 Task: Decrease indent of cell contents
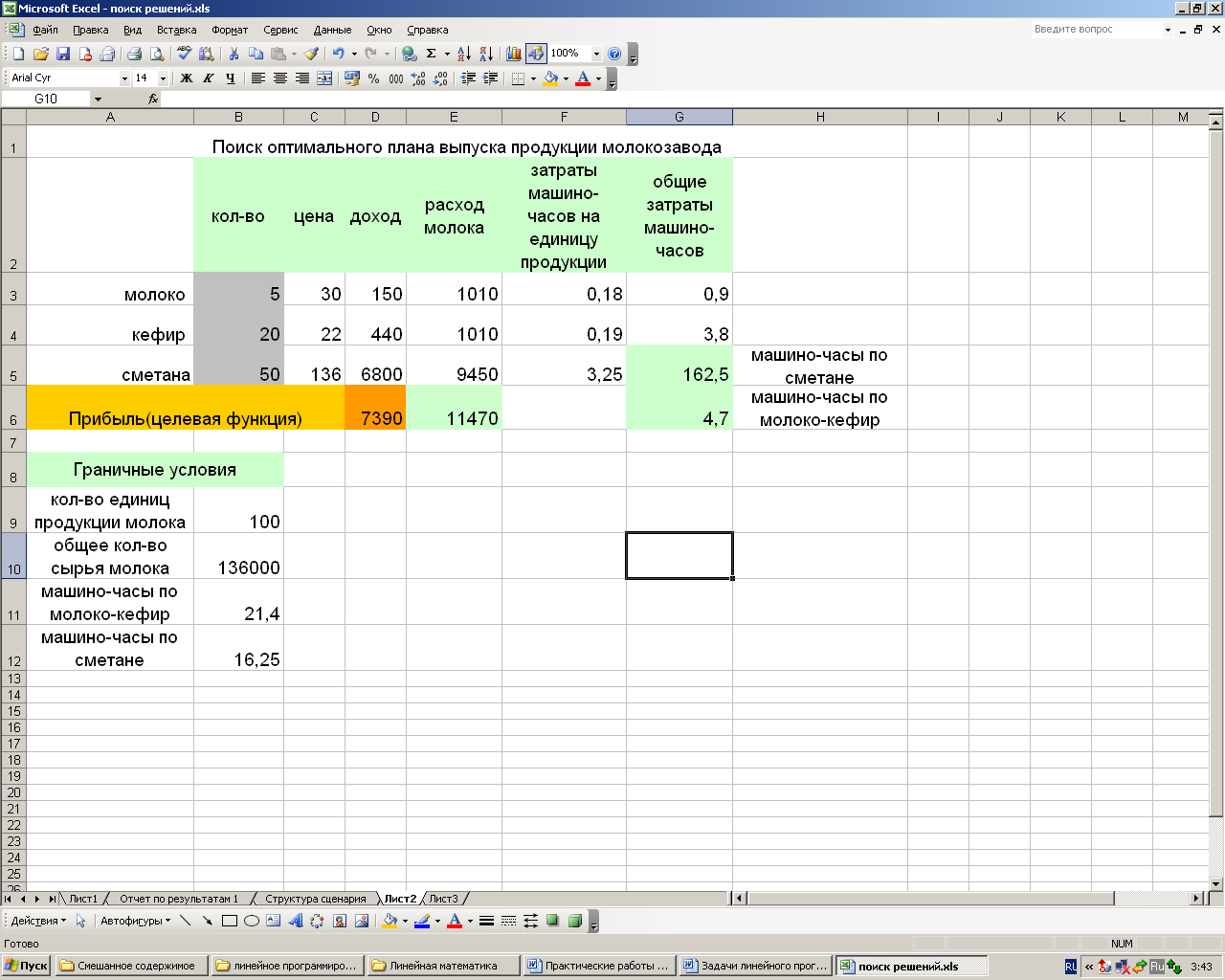469,78
